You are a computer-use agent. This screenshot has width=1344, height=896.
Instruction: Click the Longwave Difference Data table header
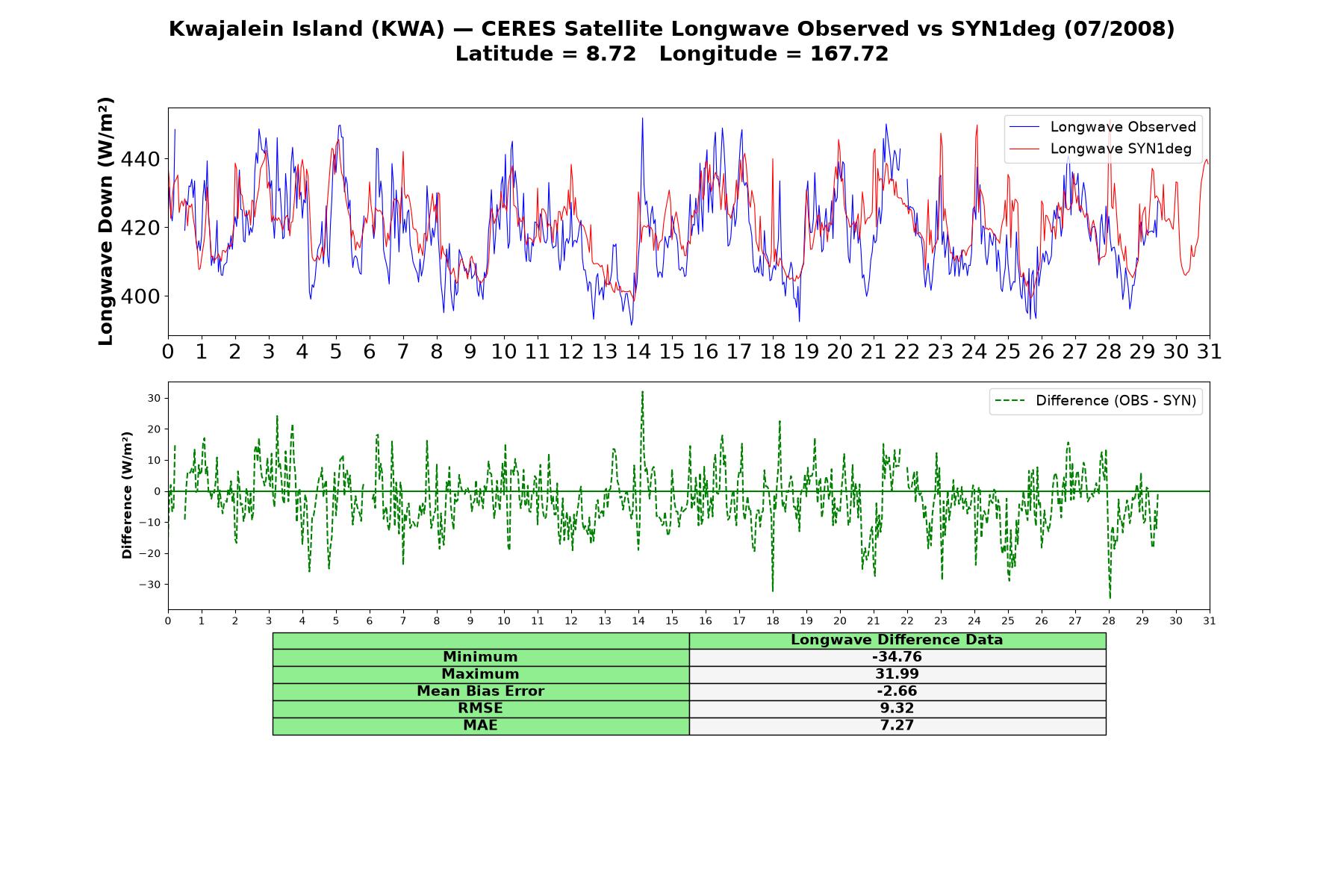(x=897, y=641)
